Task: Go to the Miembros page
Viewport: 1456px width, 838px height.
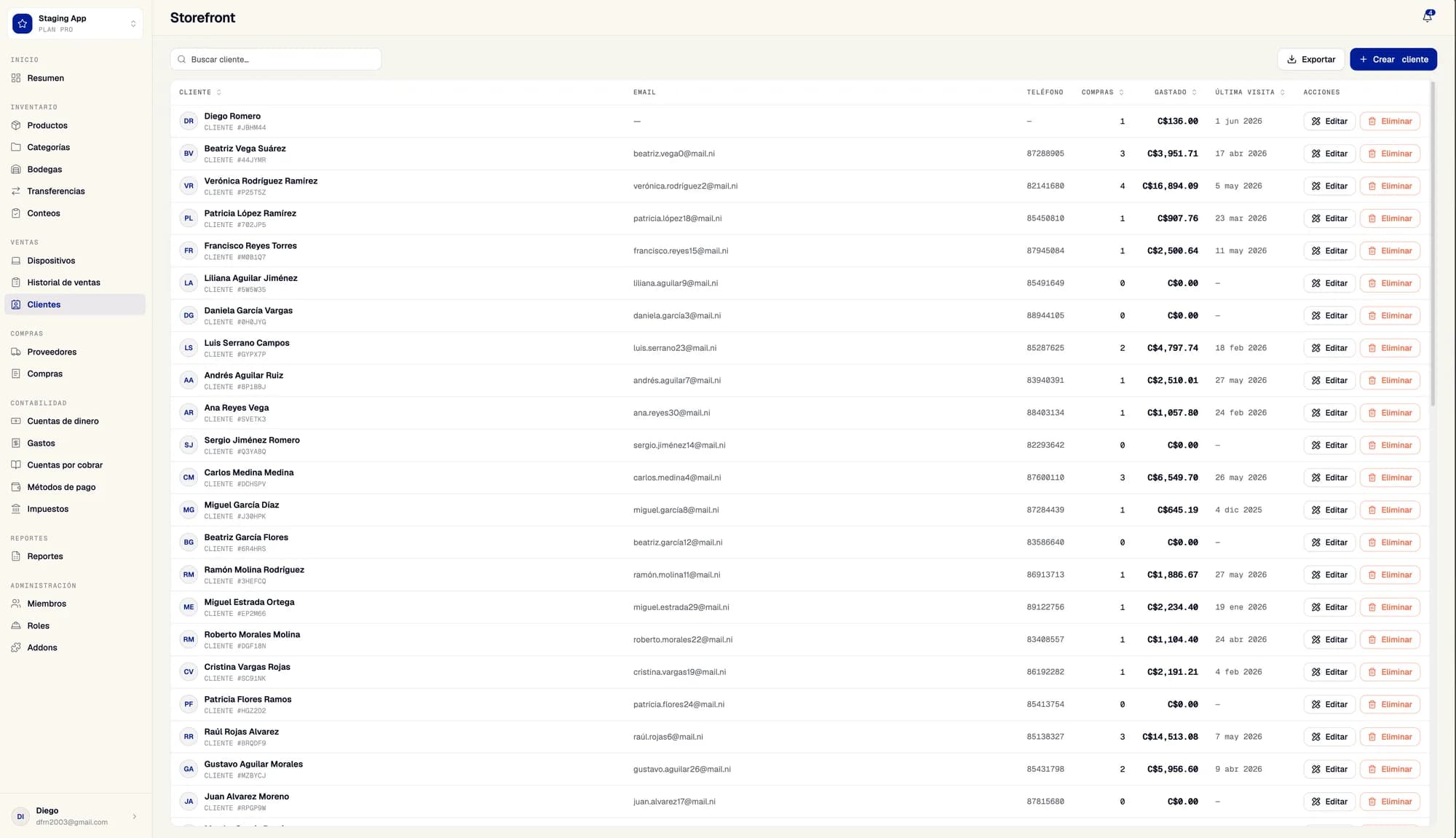Action: [75, 604]
